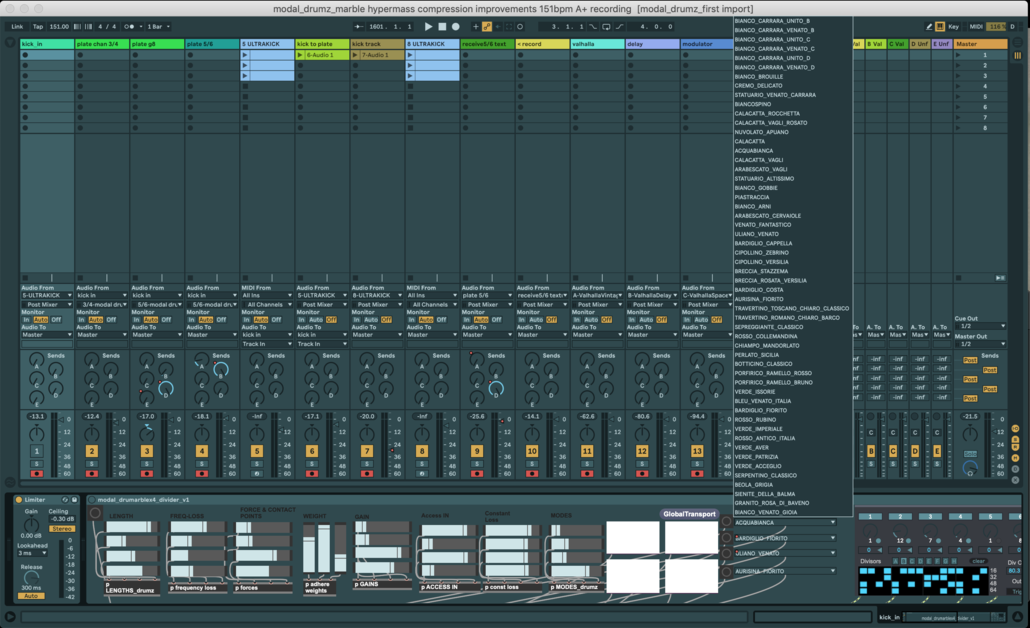Toggle the Key map mode switch
This screenshot has height=628, width=1030.
953,27
